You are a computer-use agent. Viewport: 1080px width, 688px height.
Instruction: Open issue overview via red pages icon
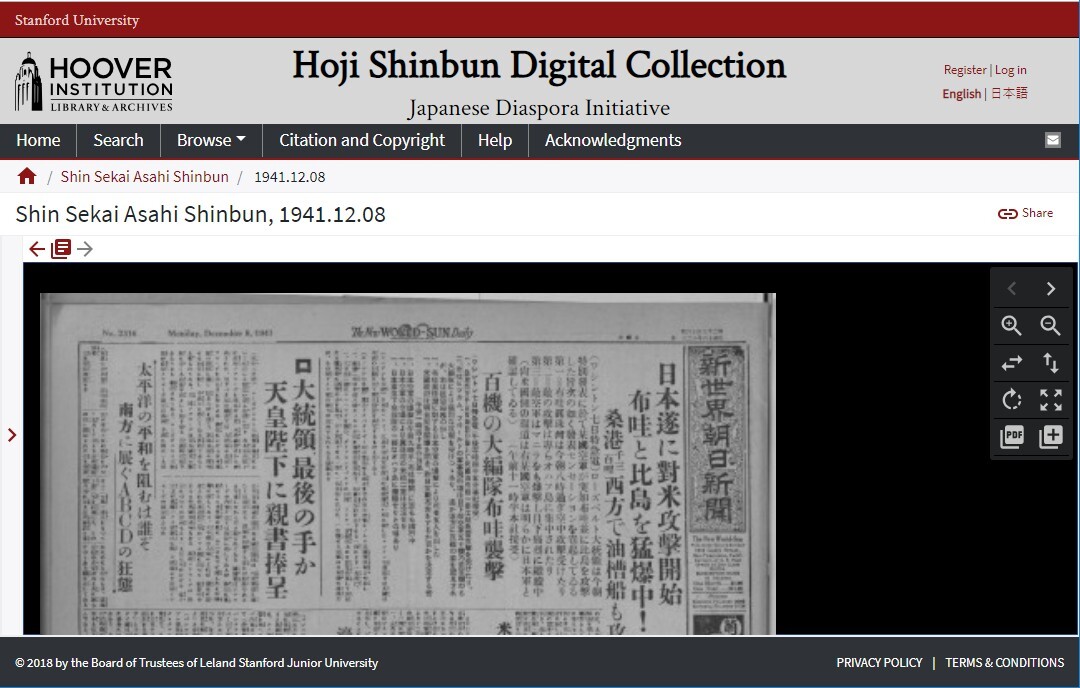pos(61,248)
